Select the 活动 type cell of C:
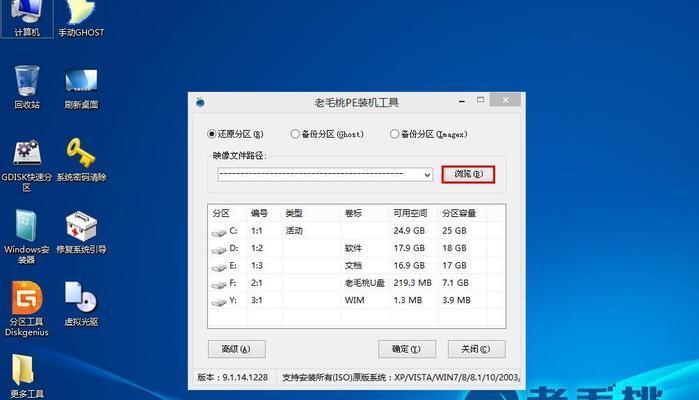Screen dimensions: 699x400 click(x=294, y=231)
